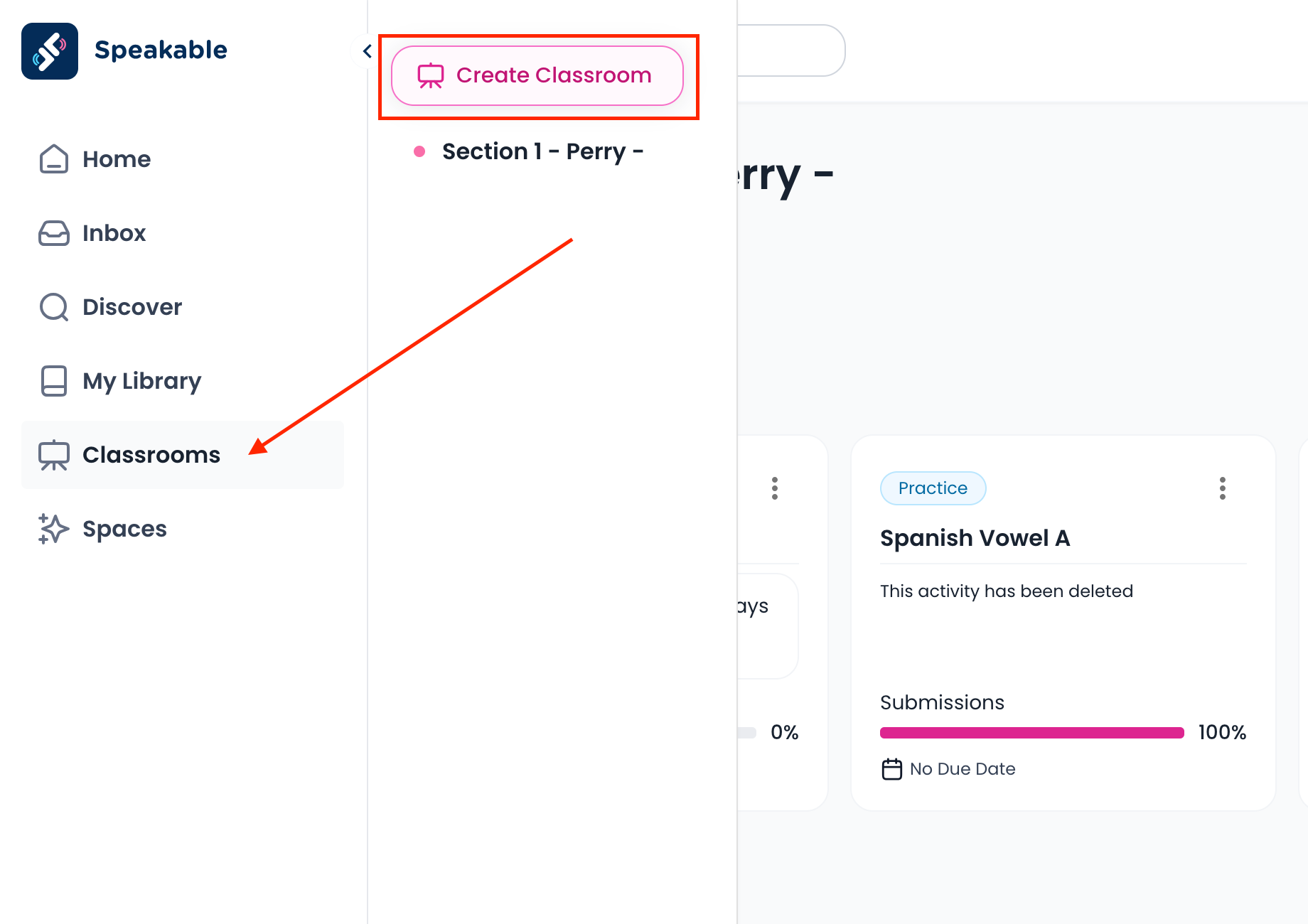The height and width of the screenshot is (924, 1308).
Task: Click the Spaces sparkle icon
Action: pyautogui.click(x=54, y=529)
